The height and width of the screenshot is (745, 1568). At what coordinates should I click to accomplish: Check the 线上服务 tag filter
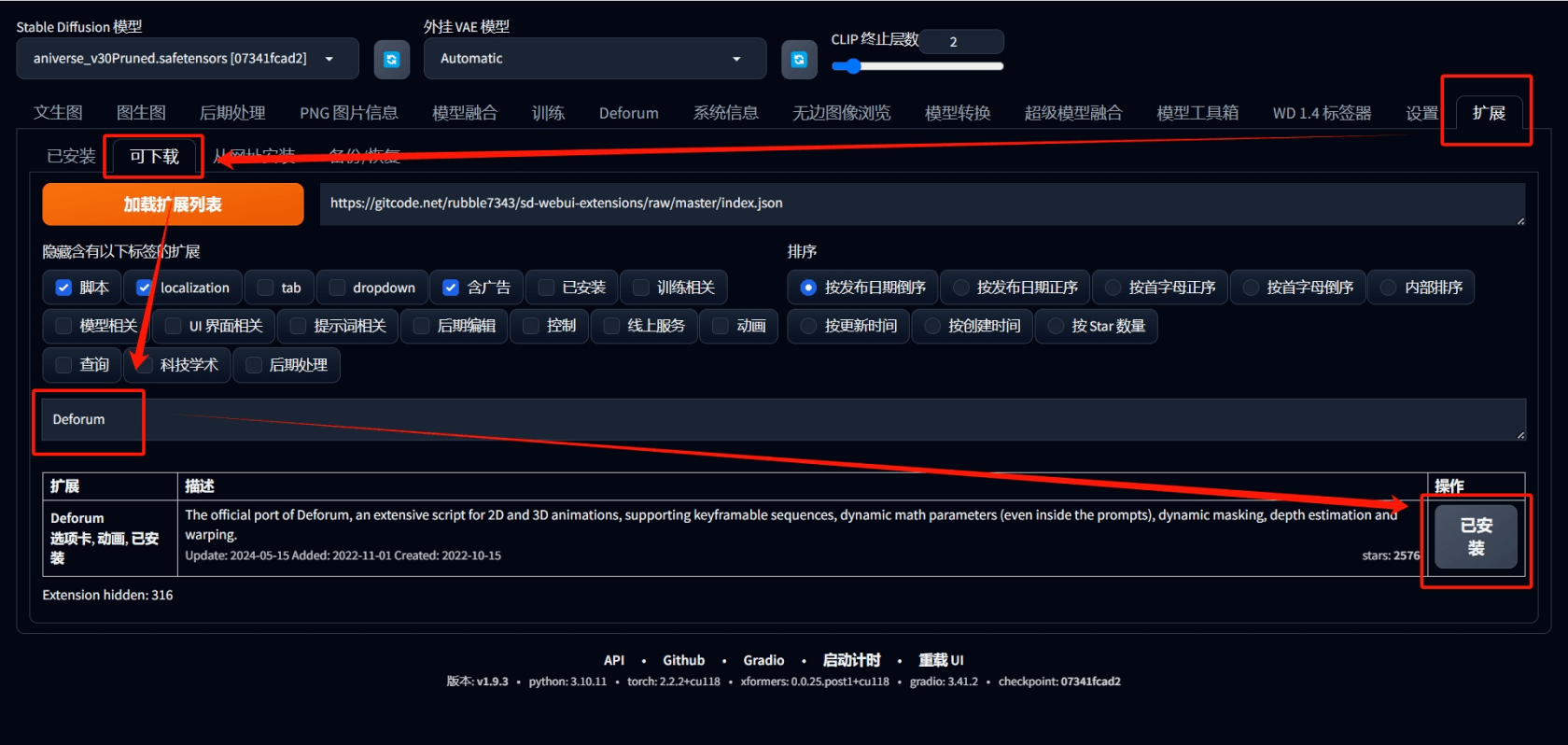[x=611, y=326]
